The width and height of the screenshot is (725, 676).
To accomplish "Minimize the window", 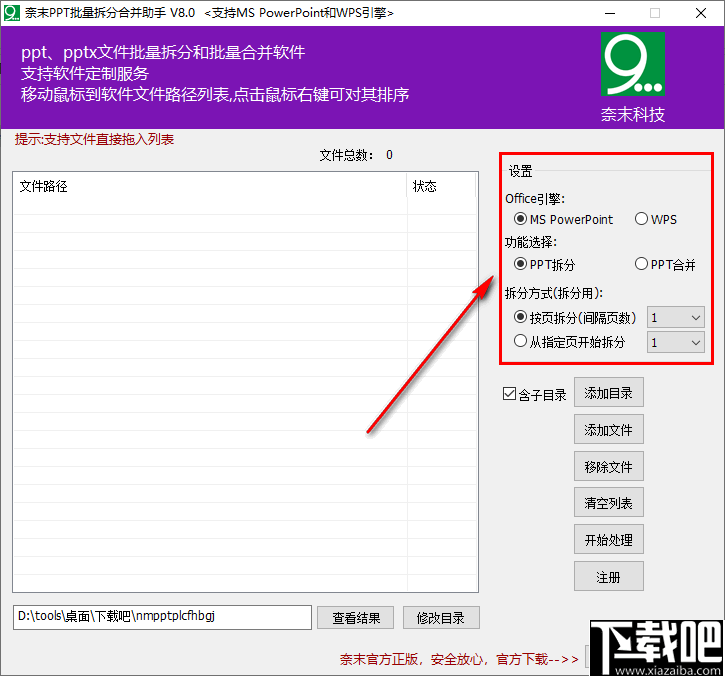I will [610, 13].
